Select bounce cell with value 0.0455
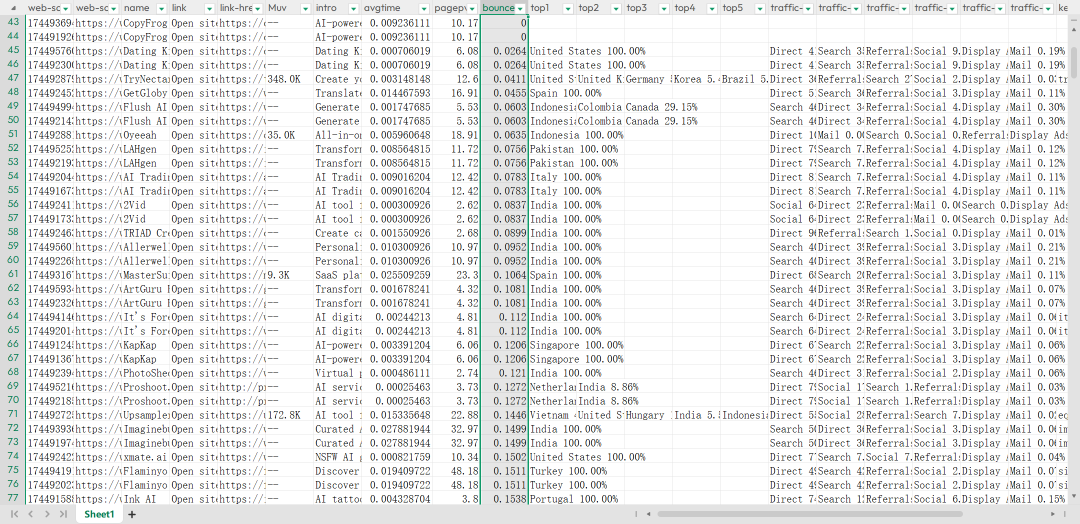This screenshot has width=1080, height=524. (x=504, y=93)
